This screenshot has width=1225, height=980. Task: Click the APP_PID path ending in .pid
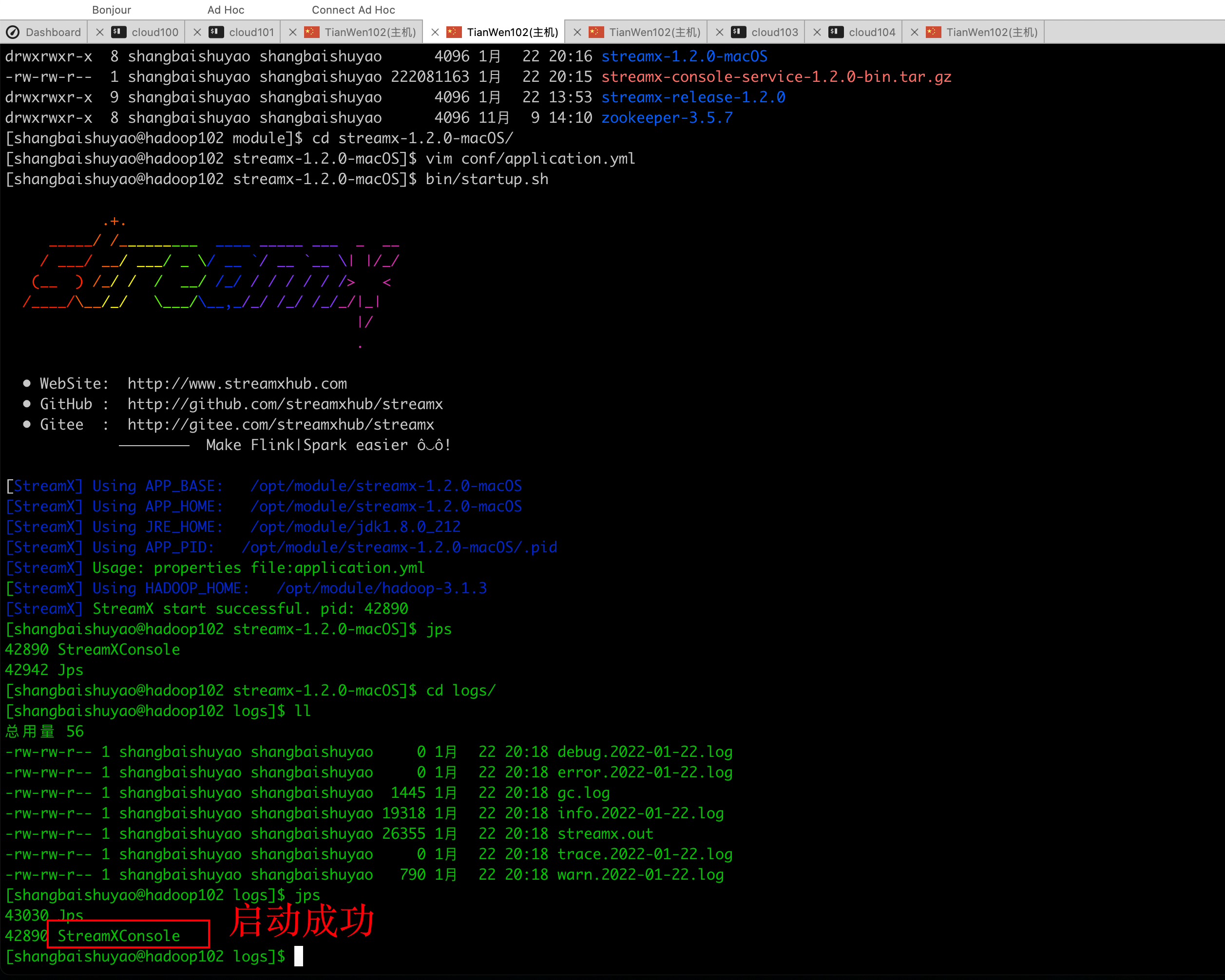tap(400, 547)
